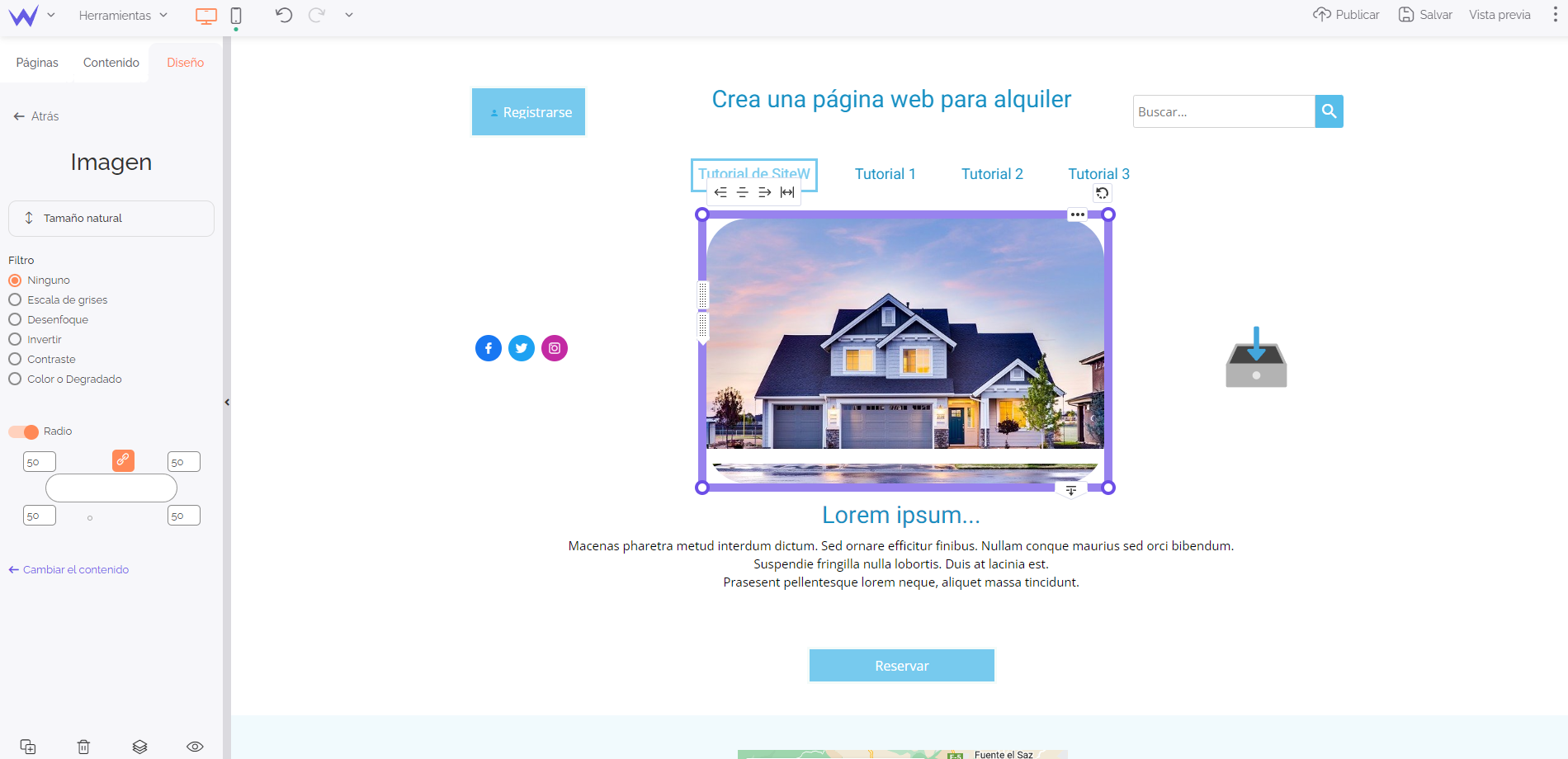Viewport: 1568px width, 759px height.
Task: Select the Ninguno filter option
Action: [x=40, y=280]
